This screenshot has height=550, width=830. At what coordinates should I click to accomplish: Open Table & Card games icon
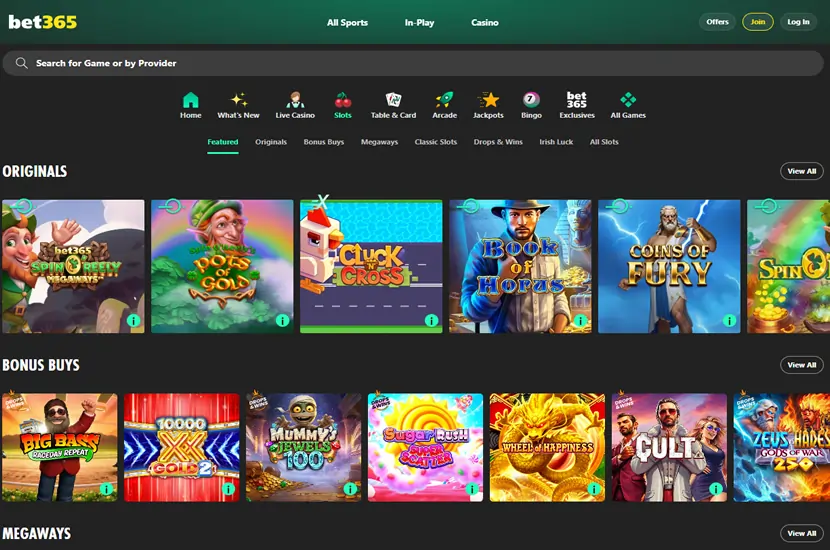click(x=393, y=100)
